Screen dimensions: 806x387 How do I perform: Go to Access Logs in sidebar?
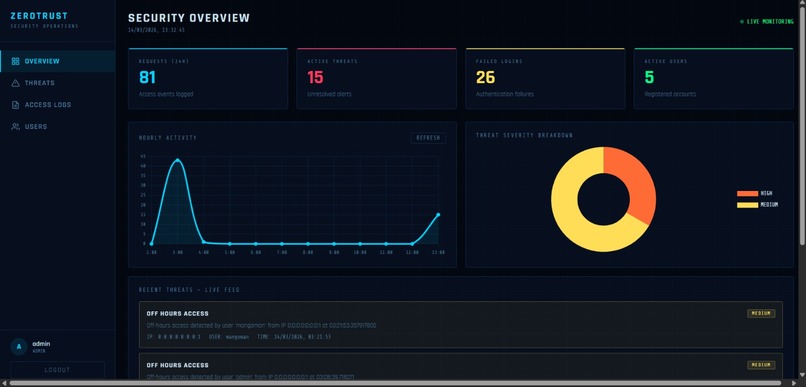tap(58, 105)
